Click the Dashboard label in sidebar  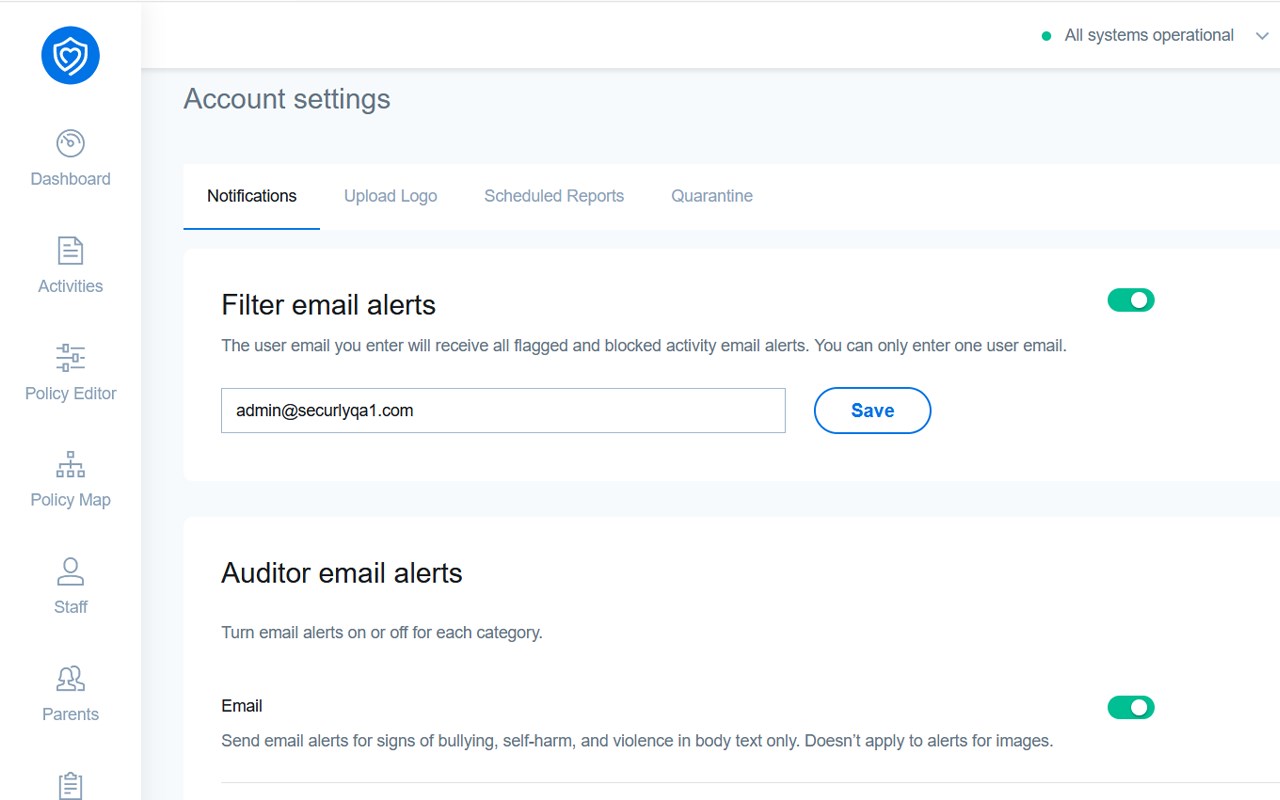(70, 179)
